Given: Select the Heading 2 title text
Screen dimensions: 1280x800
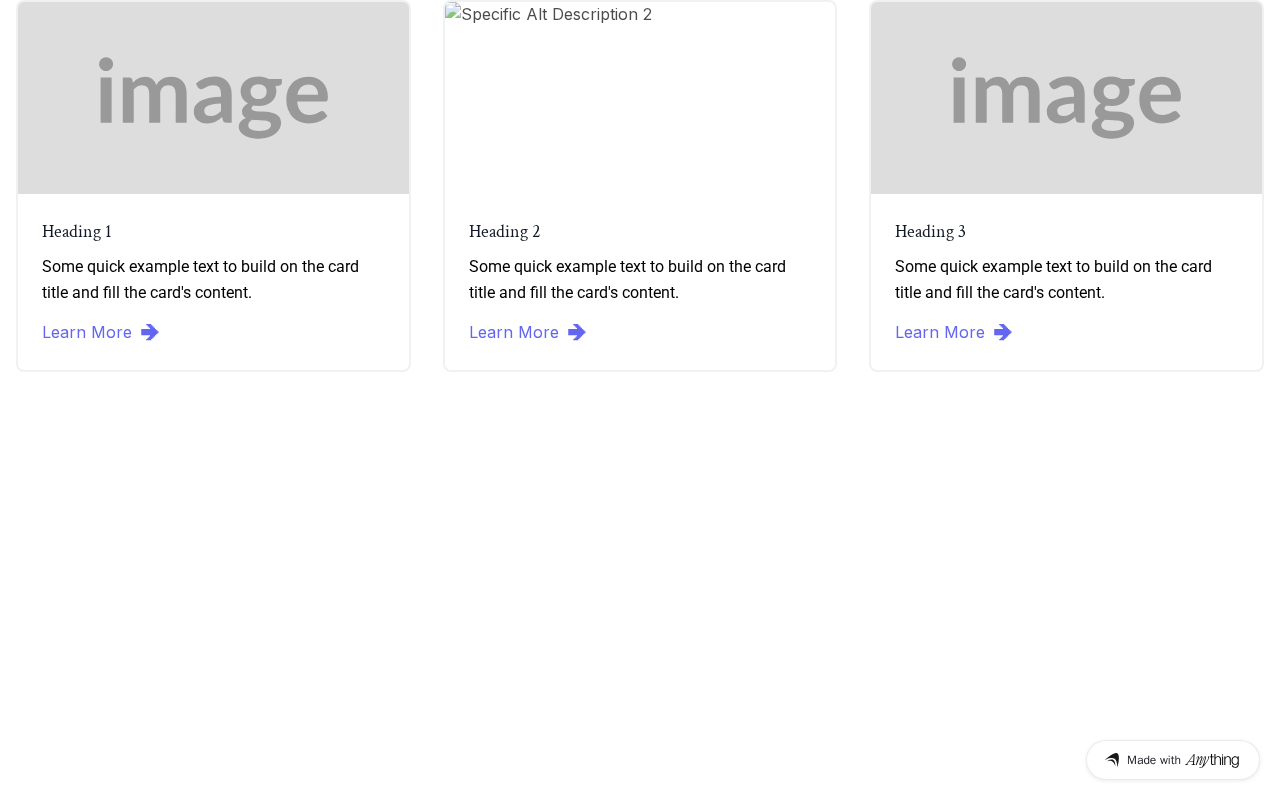Looking at the screenshot, I should [x=504, y=232].
